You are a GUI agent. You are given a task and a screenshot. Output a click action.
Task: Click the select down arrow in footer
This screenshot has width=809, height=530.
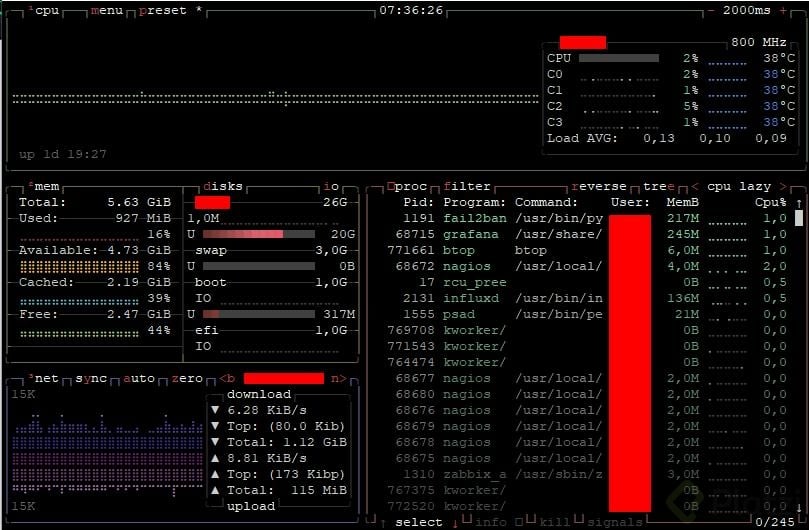[455, 523]
